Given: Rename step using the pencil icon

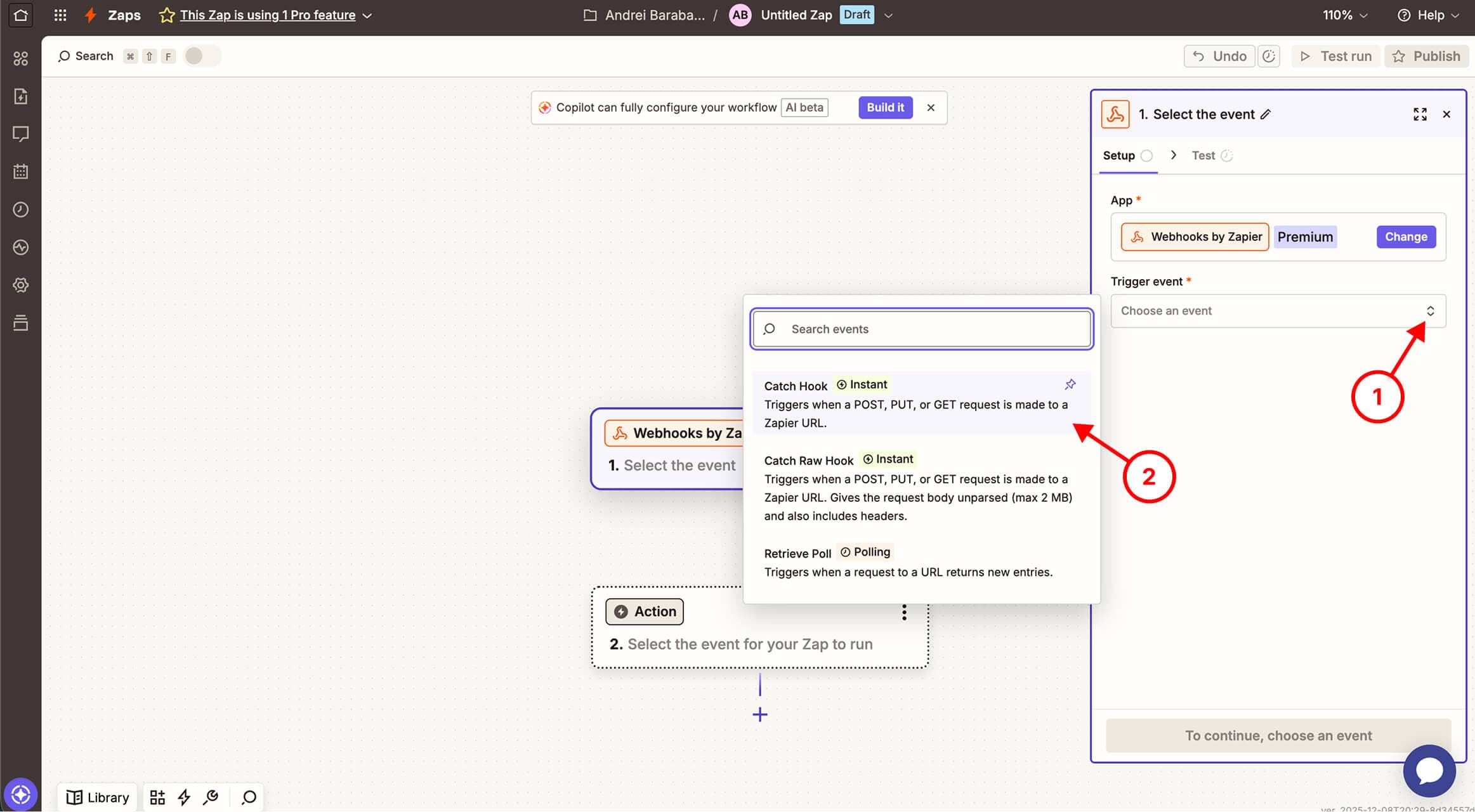Looking at the screenshot, I should click(1266, 114).
